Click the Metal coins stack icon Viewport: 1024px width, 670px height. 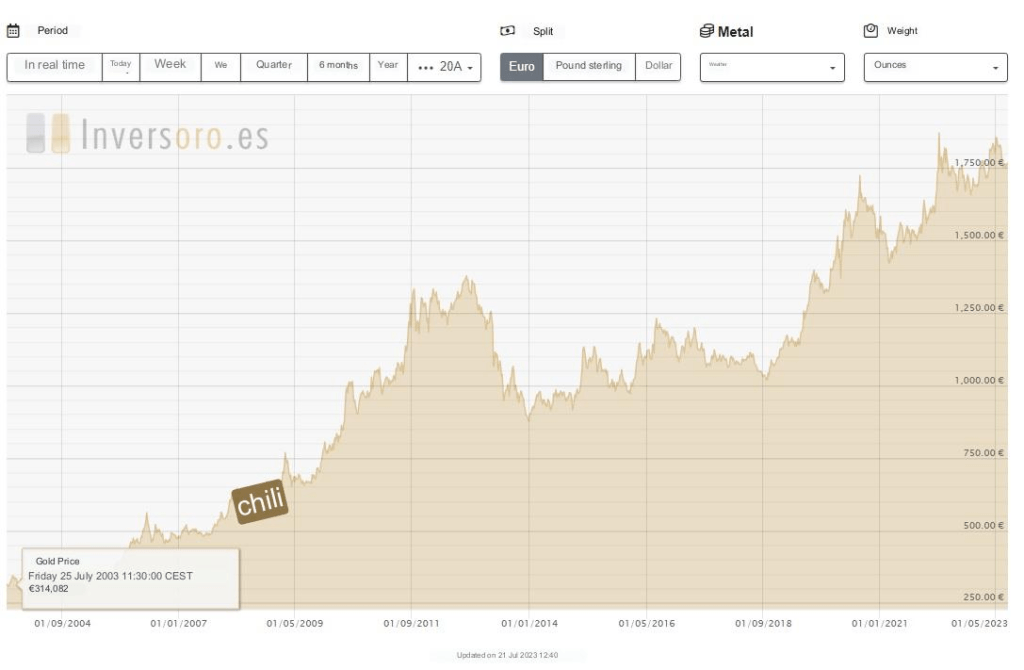(707, 31)
